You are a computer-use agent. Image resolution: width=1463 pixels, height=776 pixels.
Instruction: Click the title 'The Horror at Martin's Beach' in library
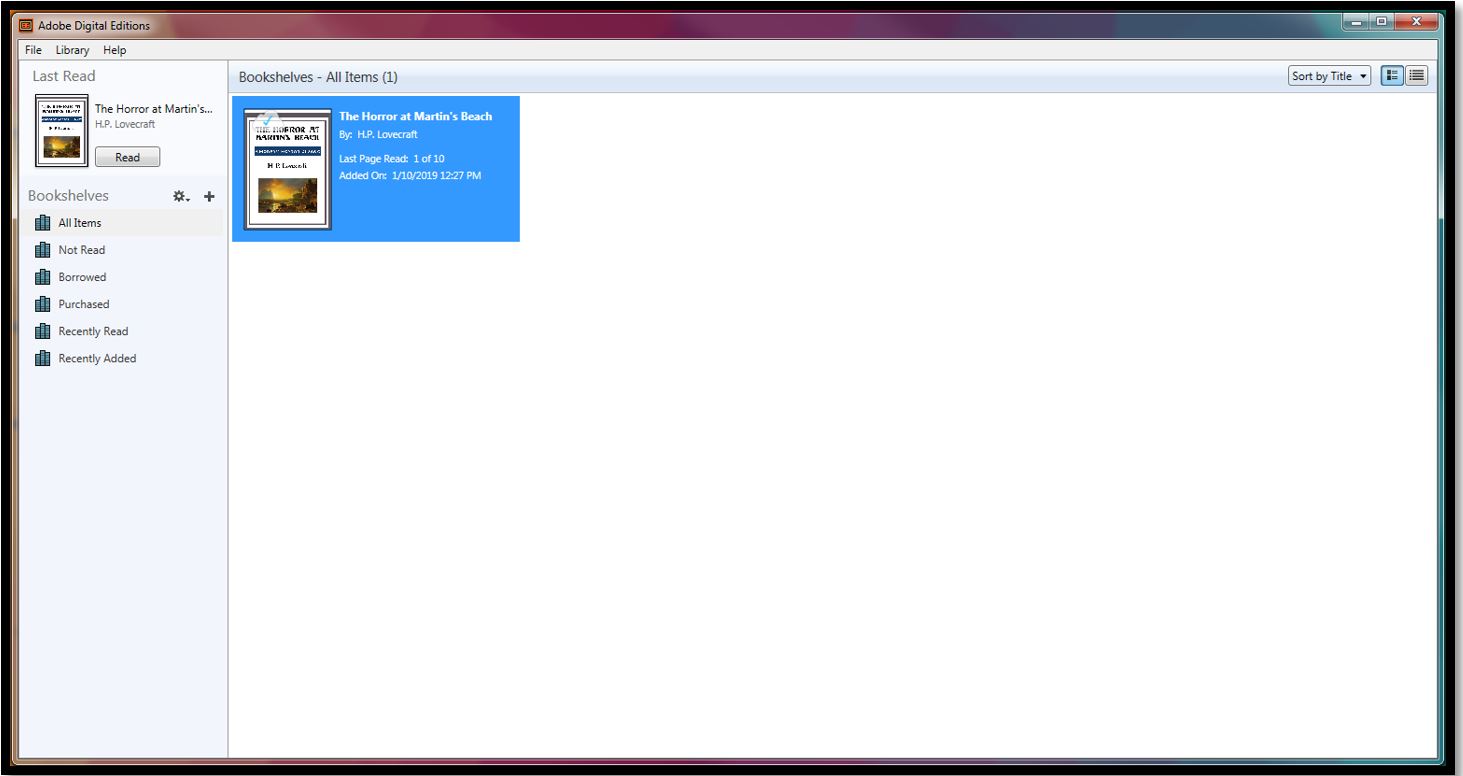tap(415, 116)
